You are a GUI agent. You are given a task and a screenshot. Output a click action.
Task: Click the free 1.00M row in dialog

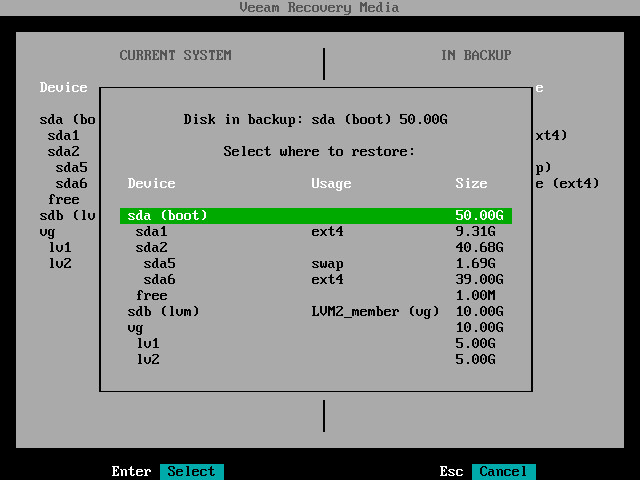point(316,295)
